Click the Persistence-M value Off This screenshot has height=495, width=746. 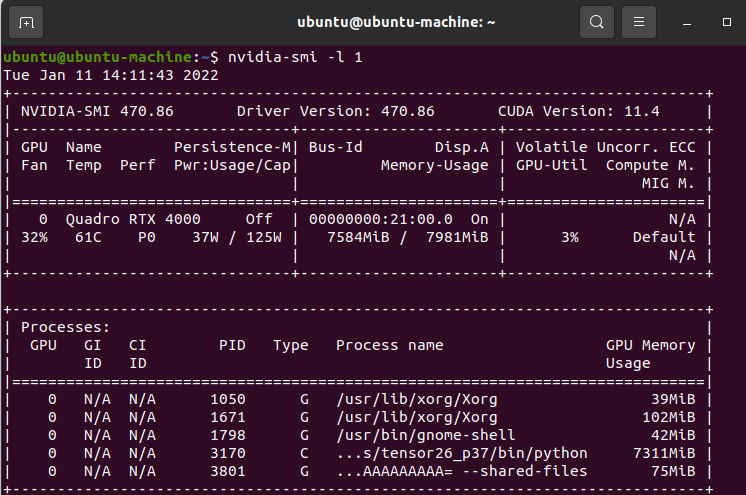coord(259,219)
